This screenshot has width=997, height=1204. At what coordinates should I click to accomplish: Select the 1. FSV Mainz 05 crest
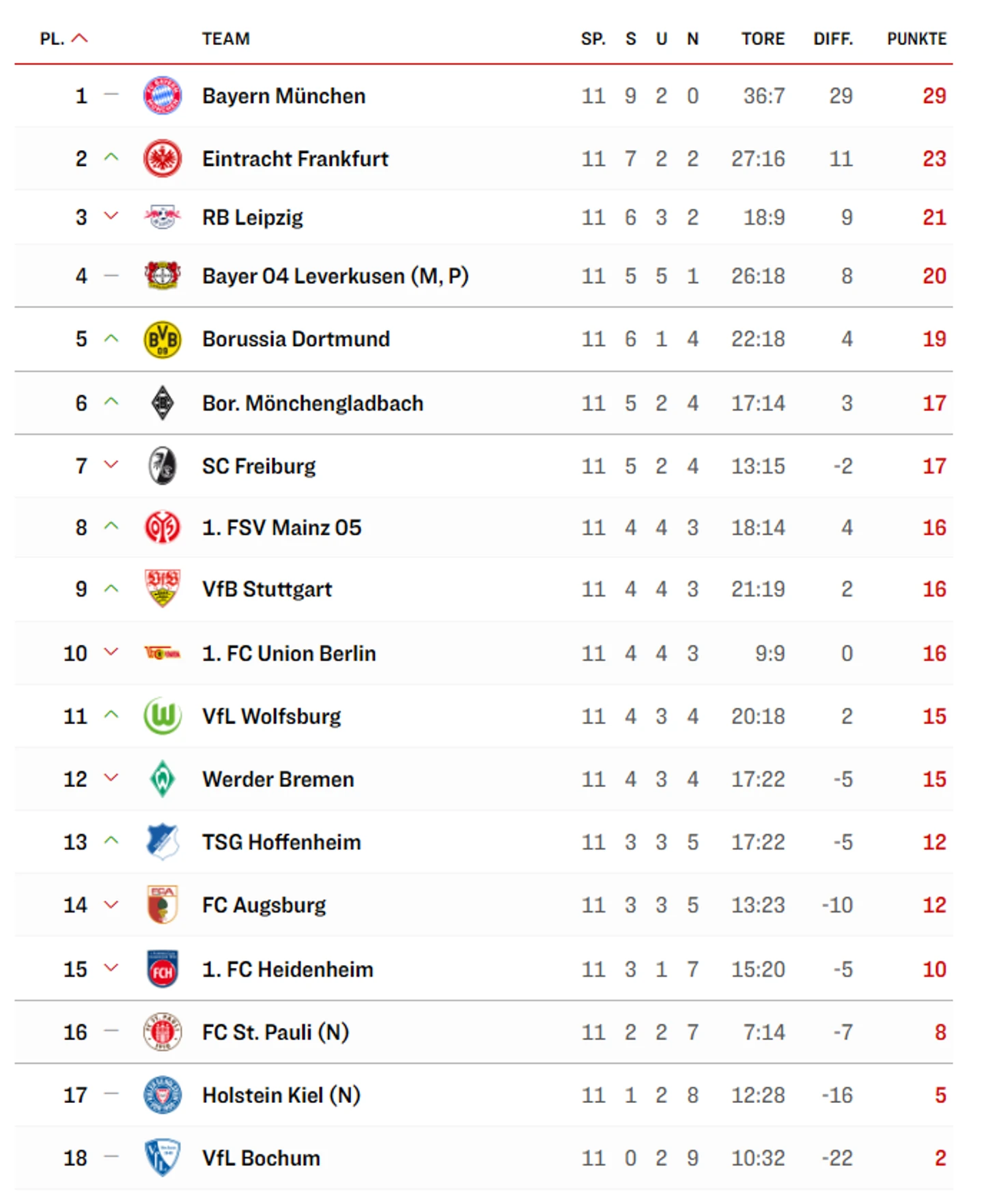click(x=163, y=528)
